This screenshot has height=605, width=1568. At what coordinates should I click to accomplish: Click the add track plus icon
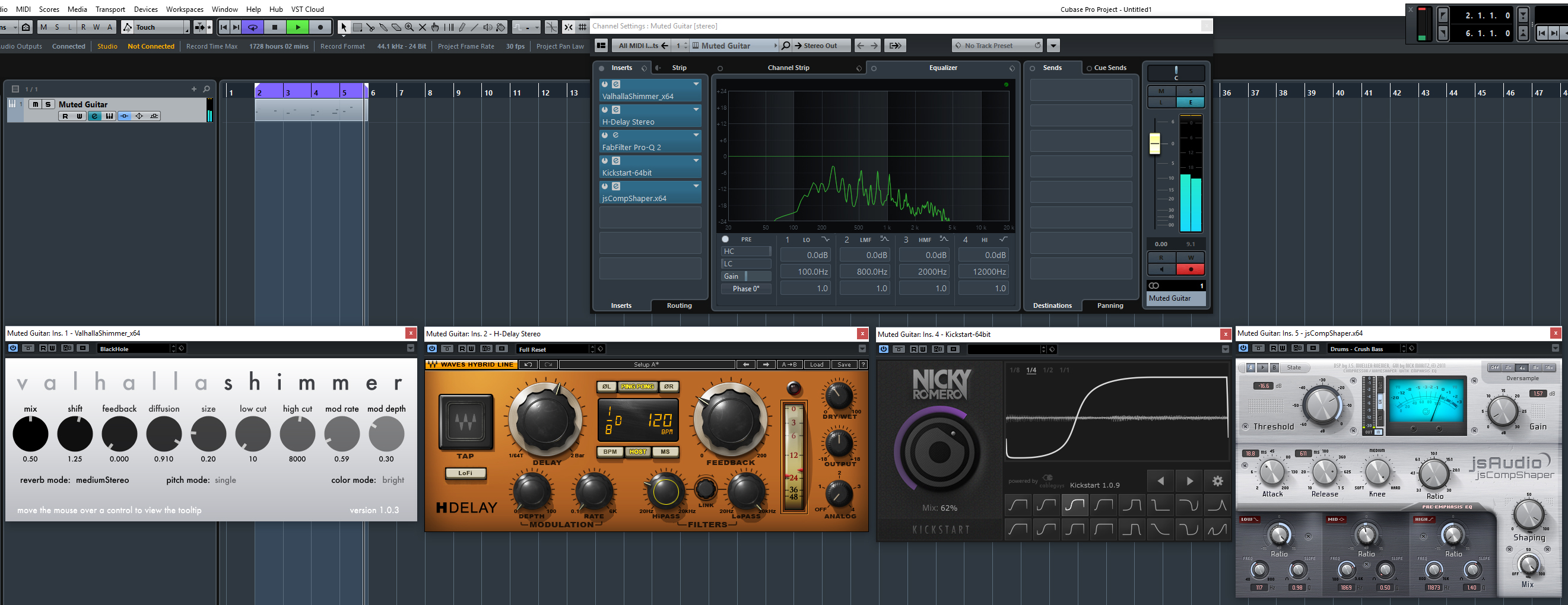tap(194, 89)
